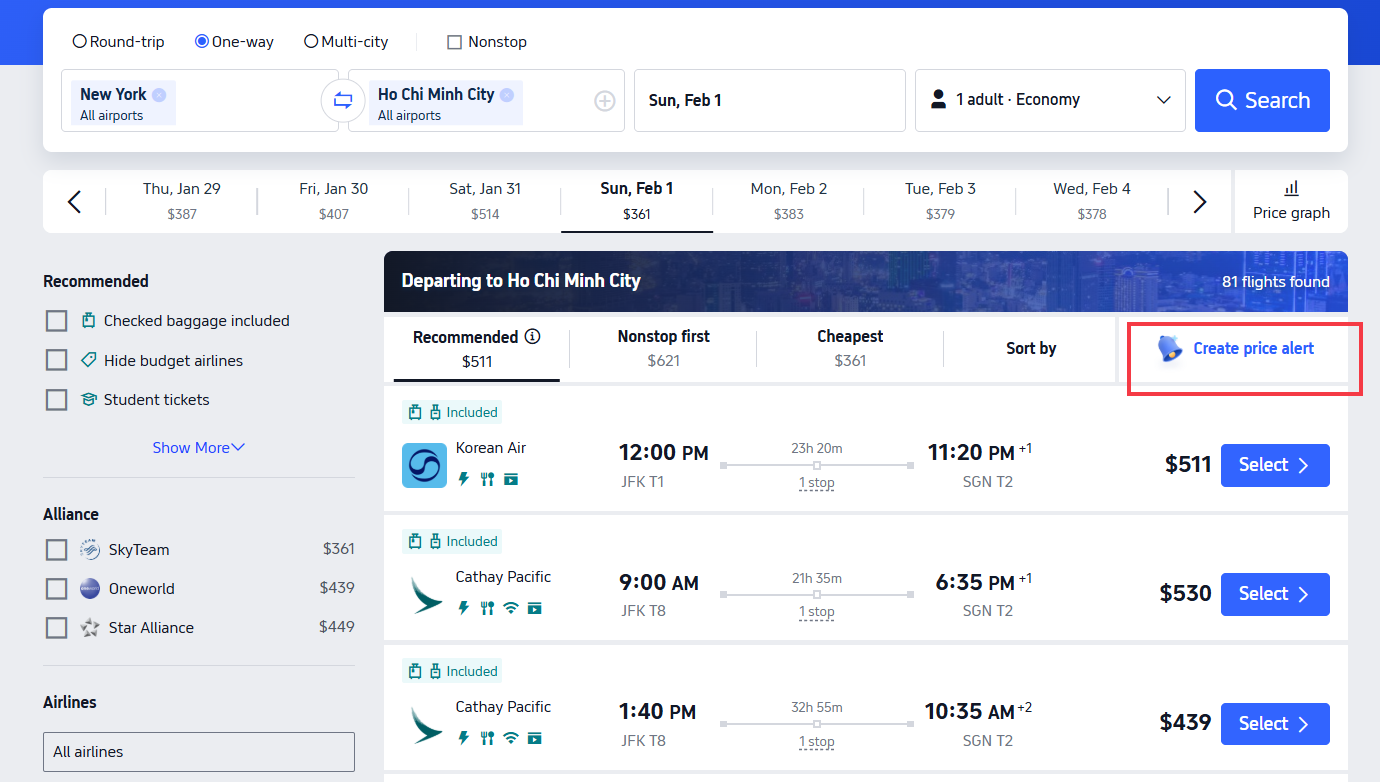Select the $511 Korean Air flight
Viewport: 1380px width, 782px height.
click(x=1275, y=465)
